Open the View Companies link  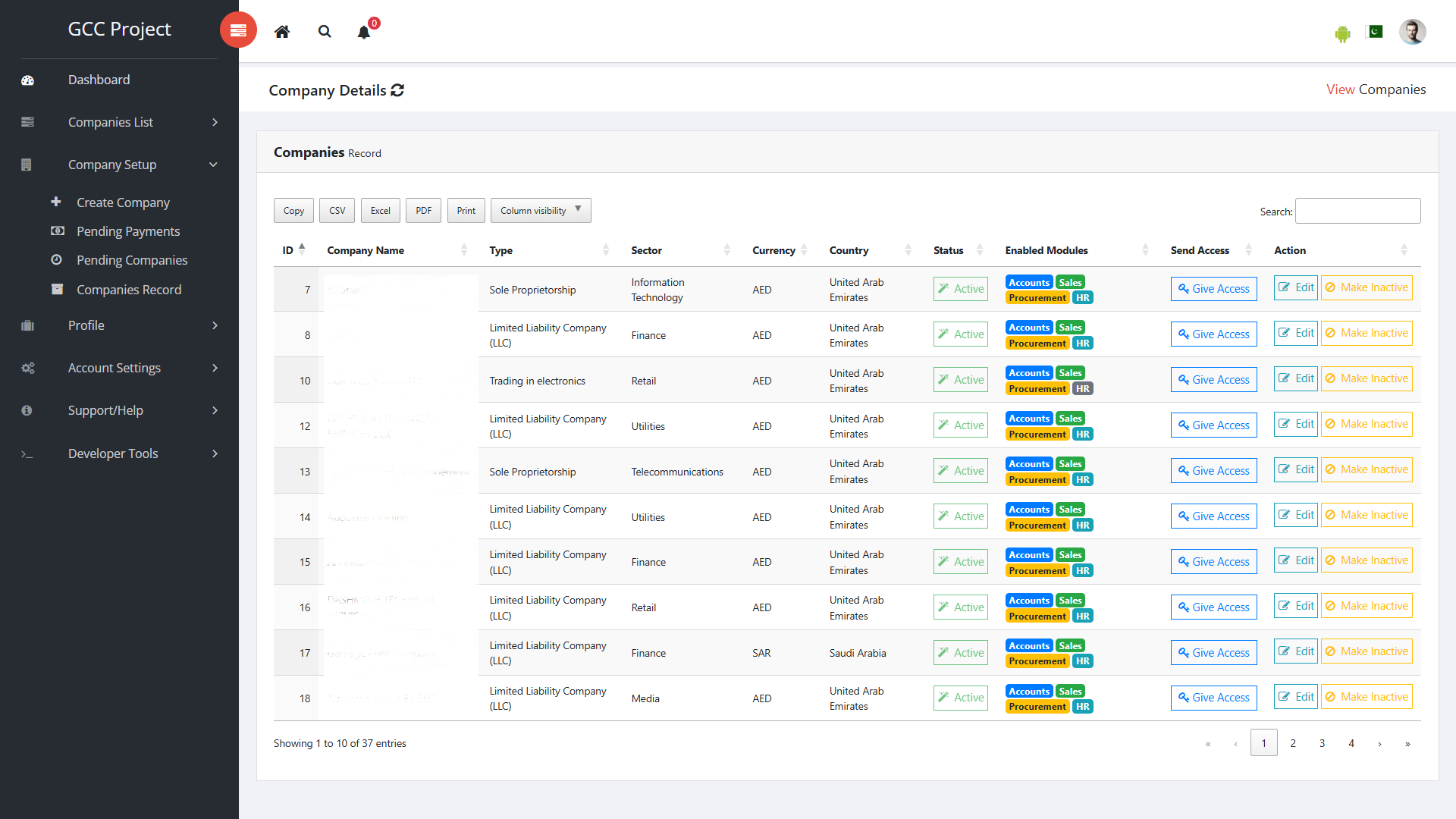point(1376,89)
